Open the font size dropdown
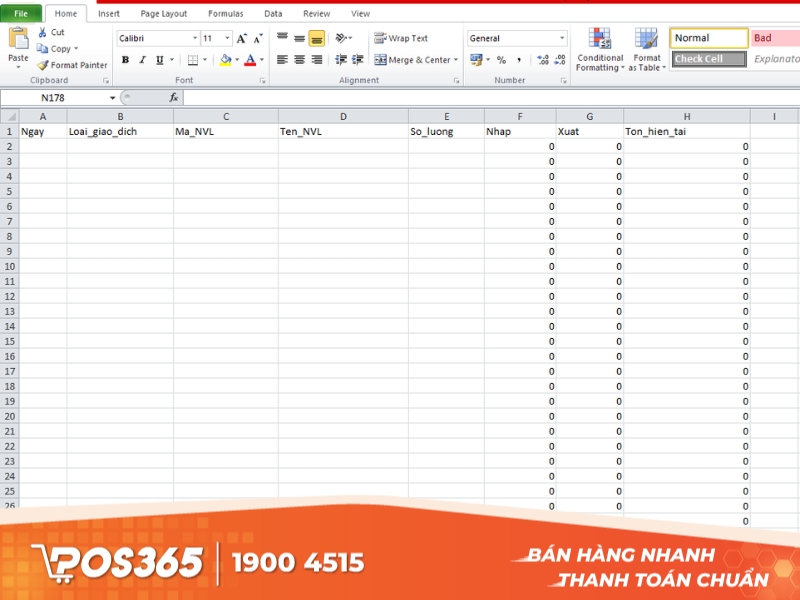Viewport: 800px width, 600px height. click(x=226, y=37)
